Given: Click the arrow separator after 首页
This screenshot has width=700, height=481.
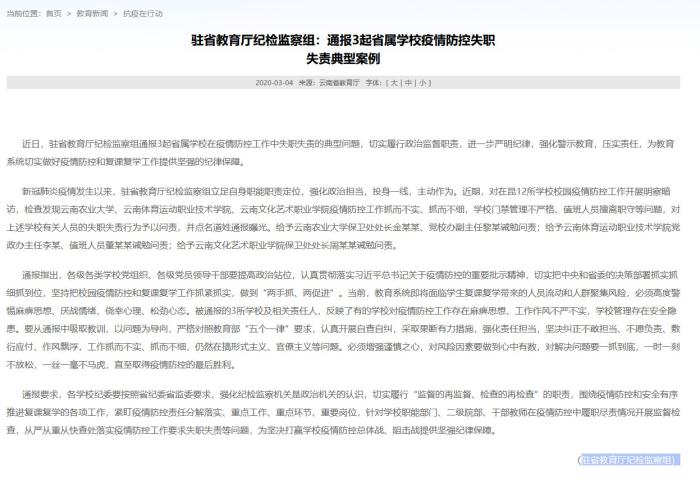Looking at the screenshot, I should click(x=70, y=14).
